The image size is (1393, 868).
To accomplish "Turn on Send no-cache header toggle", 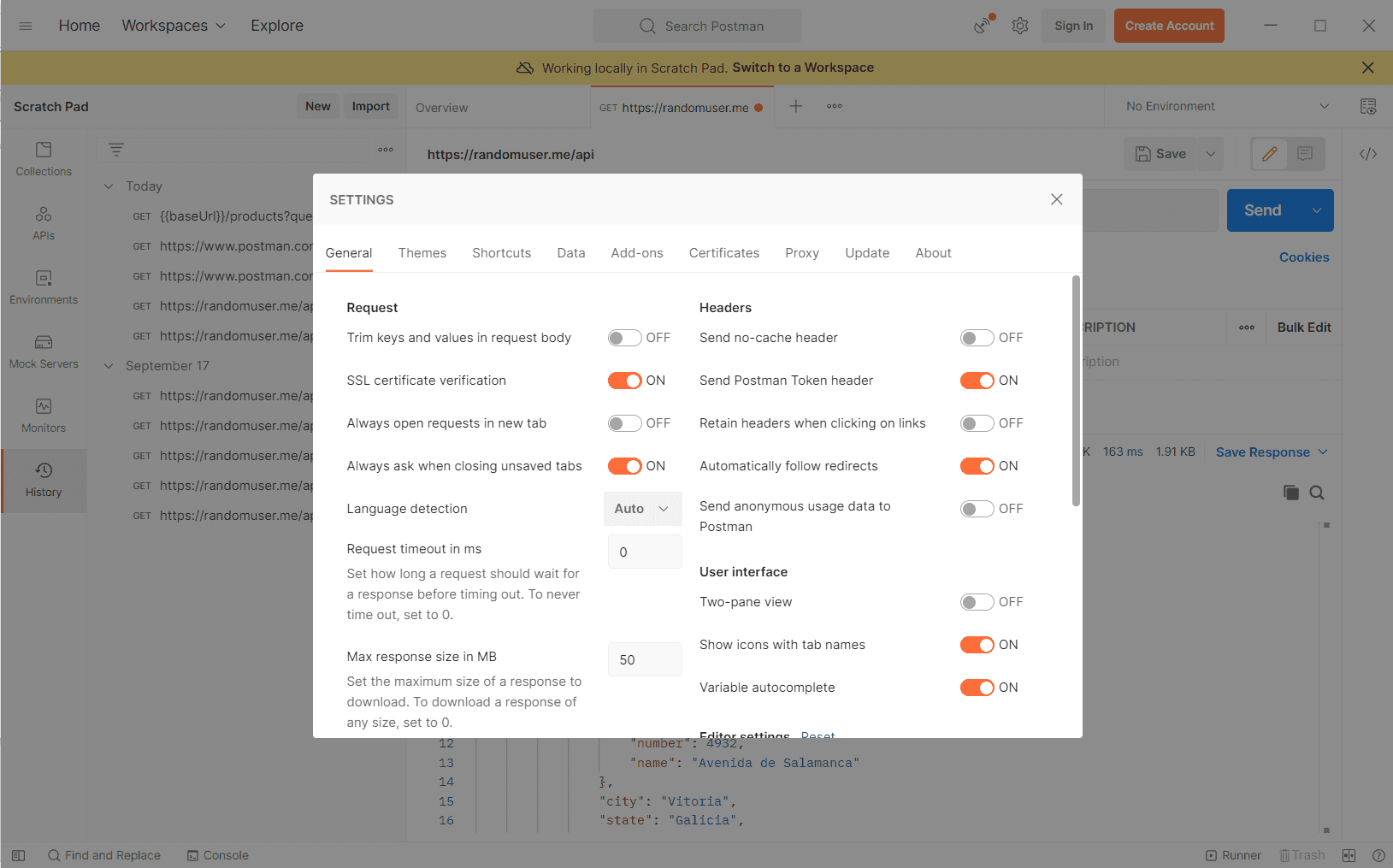I will click(x=977, y=338).
